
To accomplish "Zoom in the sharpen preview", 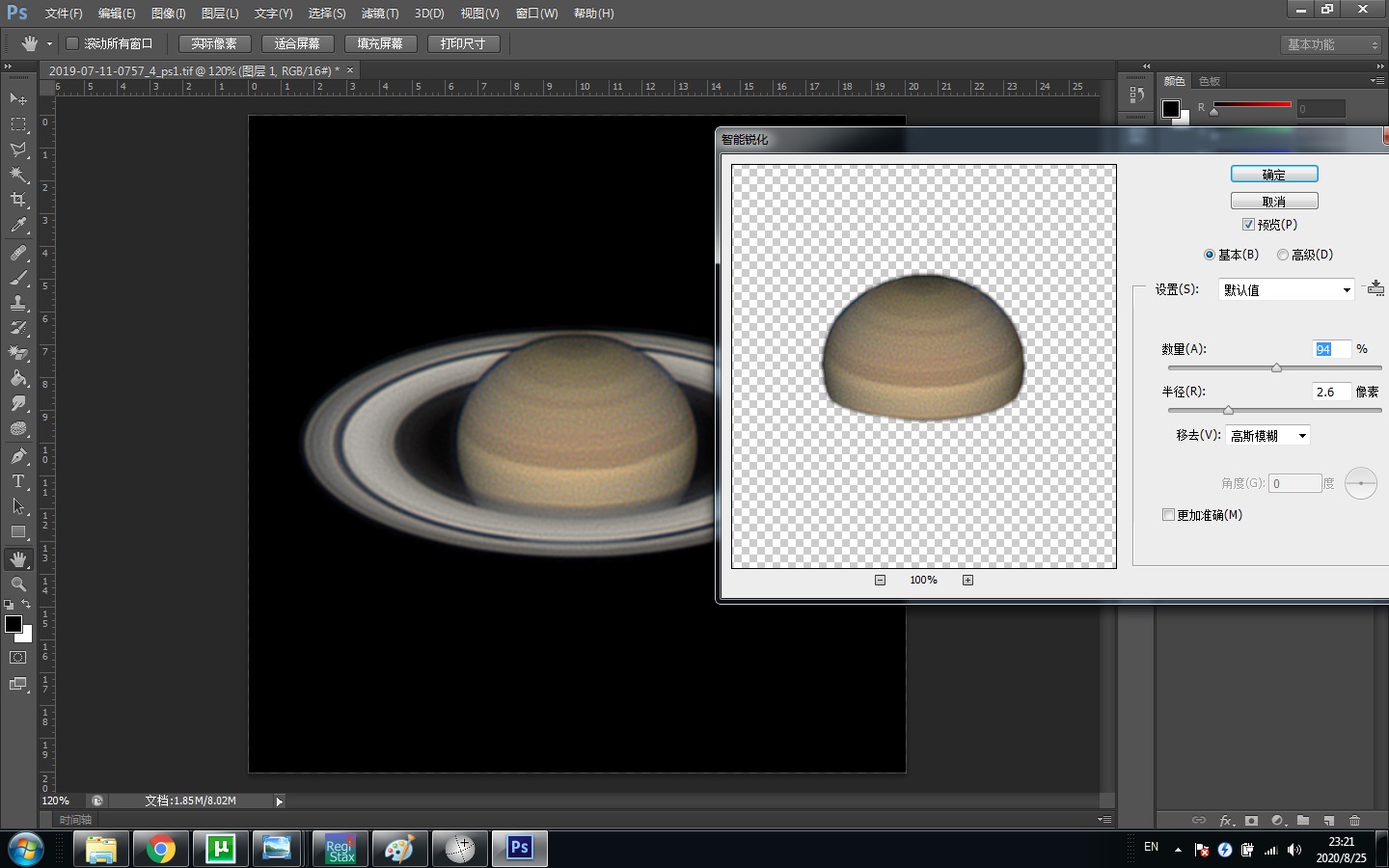I will click(967, 580).
